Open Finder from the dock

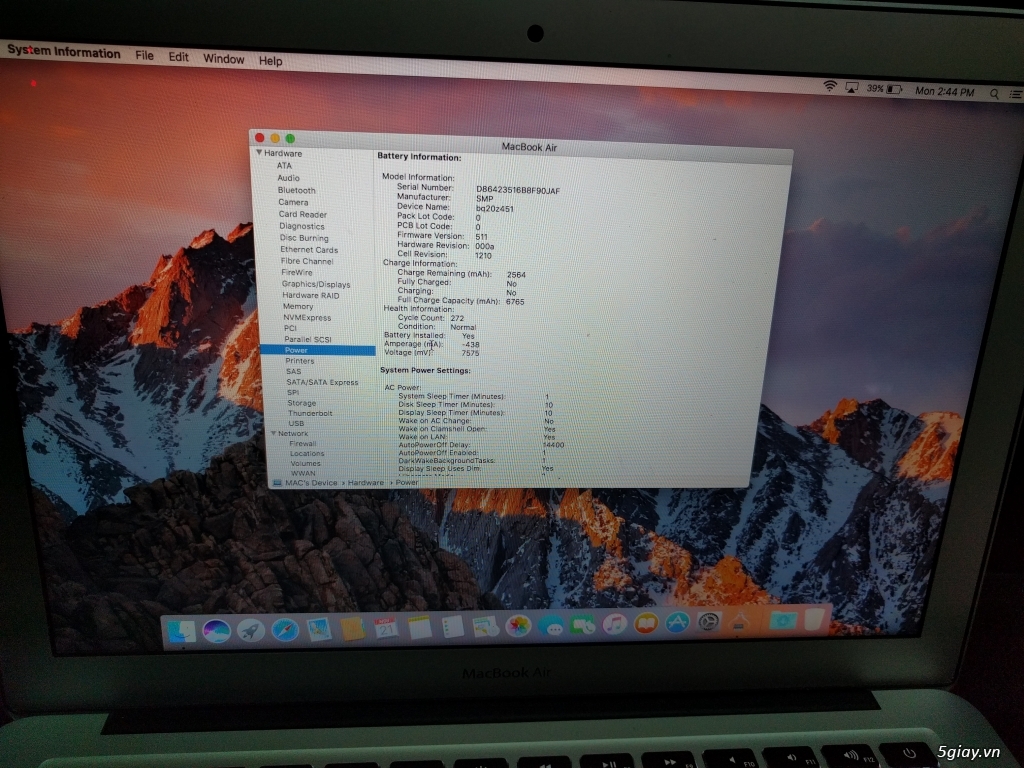click(182, 632)
